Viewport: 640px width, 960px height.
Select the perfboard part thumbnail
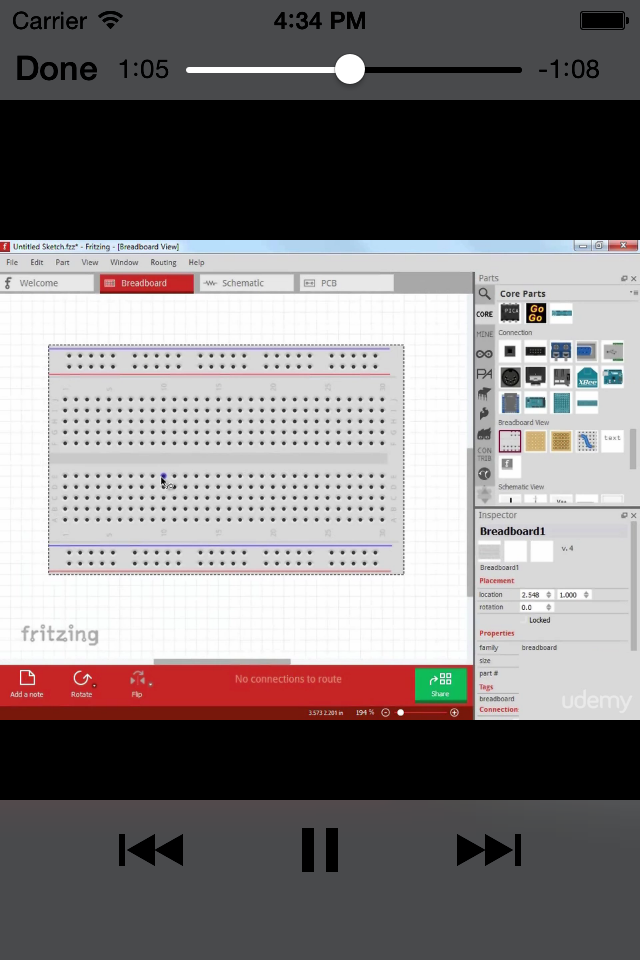point(536,441)
